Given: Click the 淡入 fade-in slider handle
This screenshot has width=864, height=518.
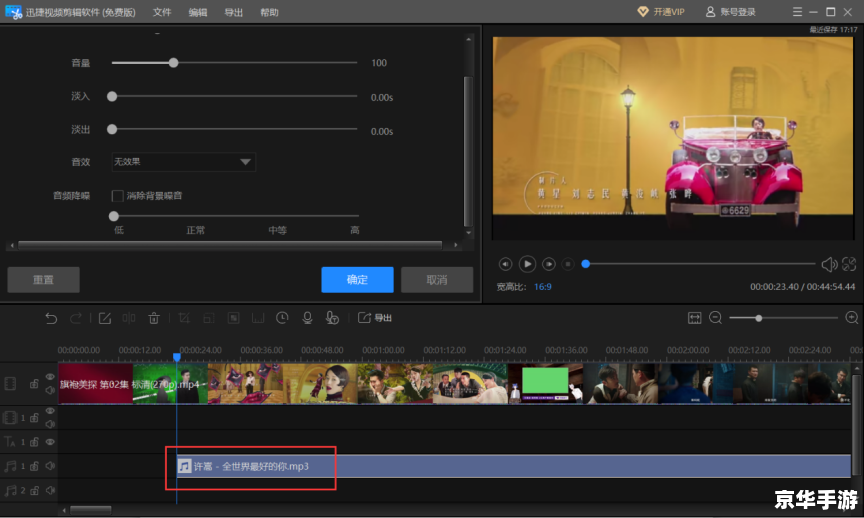Looking at the screenshot, I should pos(112,96).
